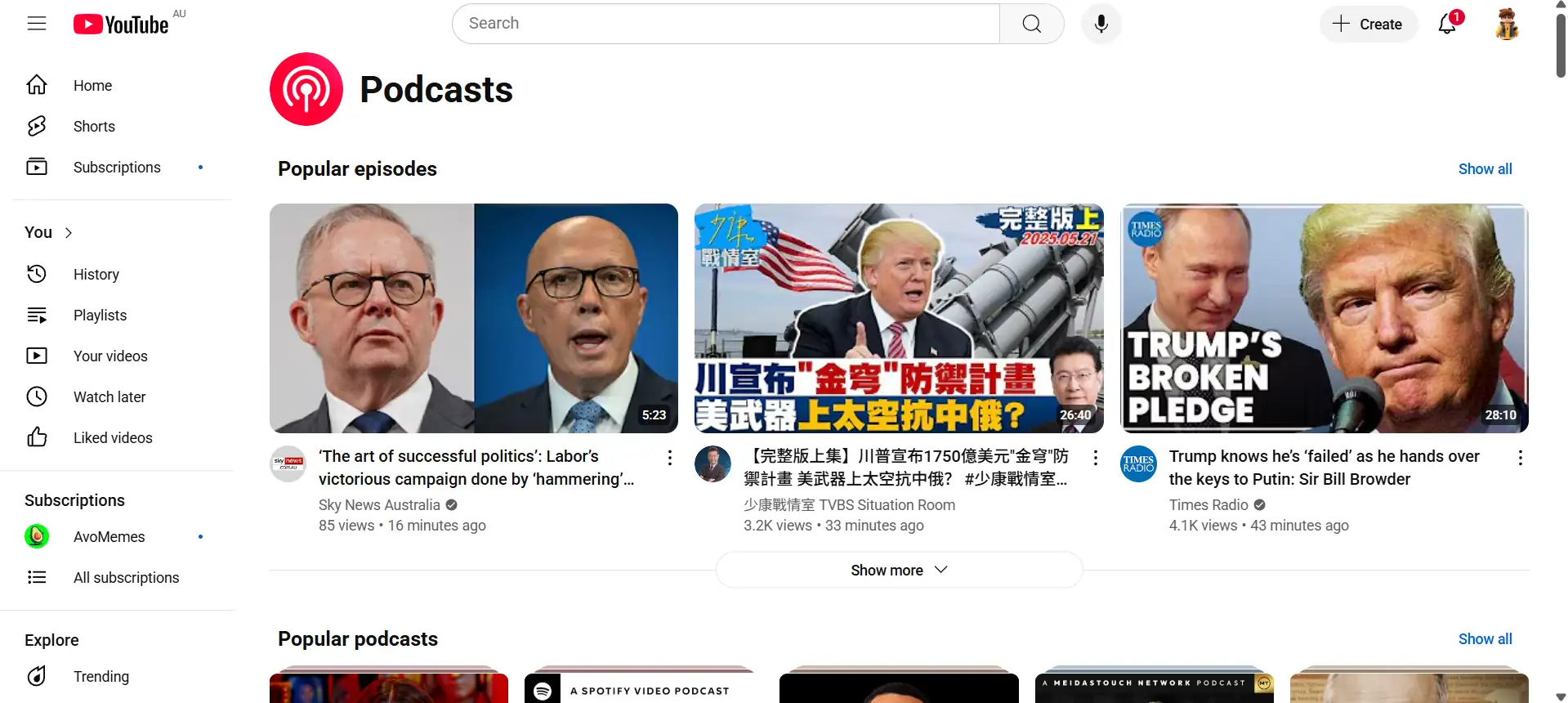Open the 川普宣布1750億美元 video title
This screenshot has height=703, width=1568.
[x=906, y=468]
